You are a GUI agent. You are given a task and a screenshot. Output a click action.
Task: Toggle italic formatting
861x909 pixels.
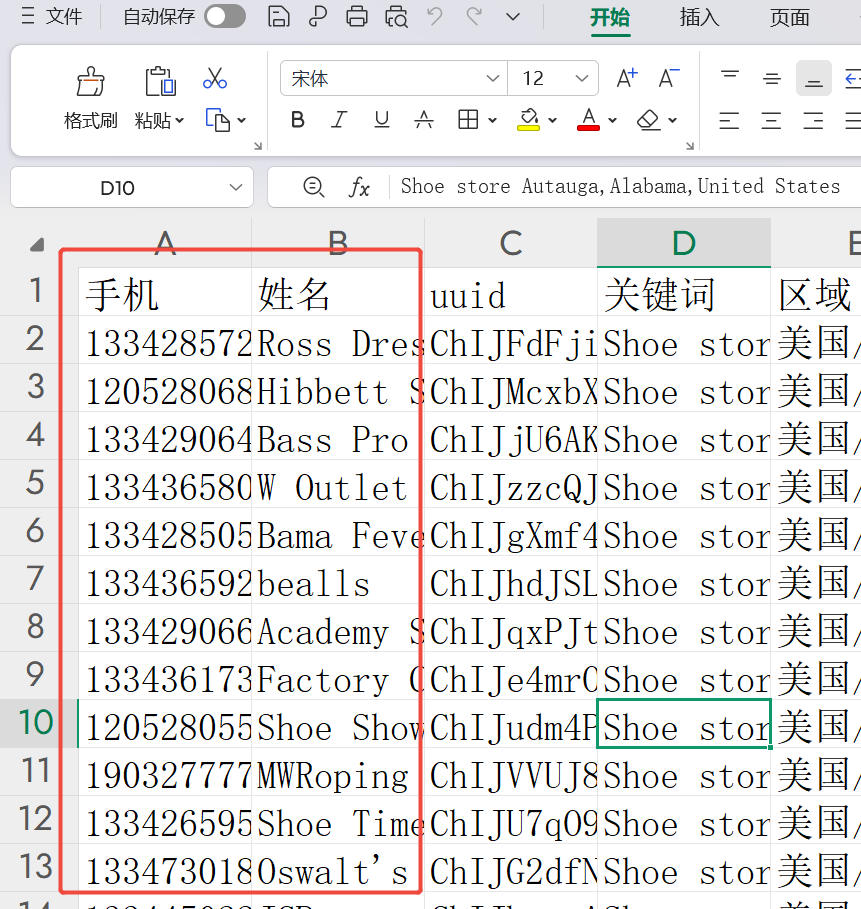(339, 119)
